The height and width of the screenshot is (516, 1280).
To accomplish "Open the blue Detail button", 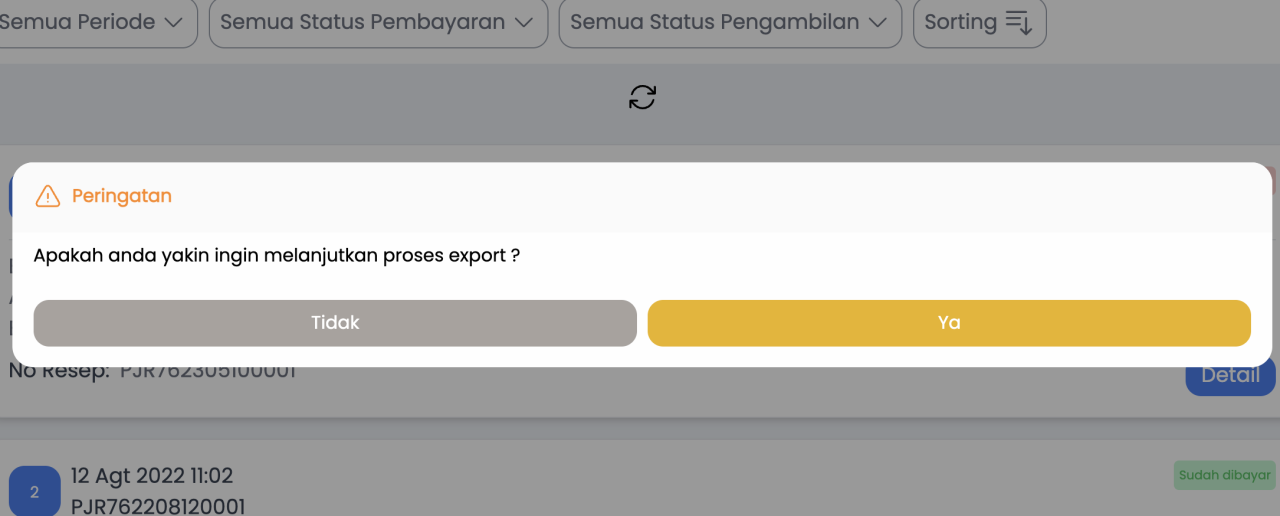I will (x=1230, y=376).
